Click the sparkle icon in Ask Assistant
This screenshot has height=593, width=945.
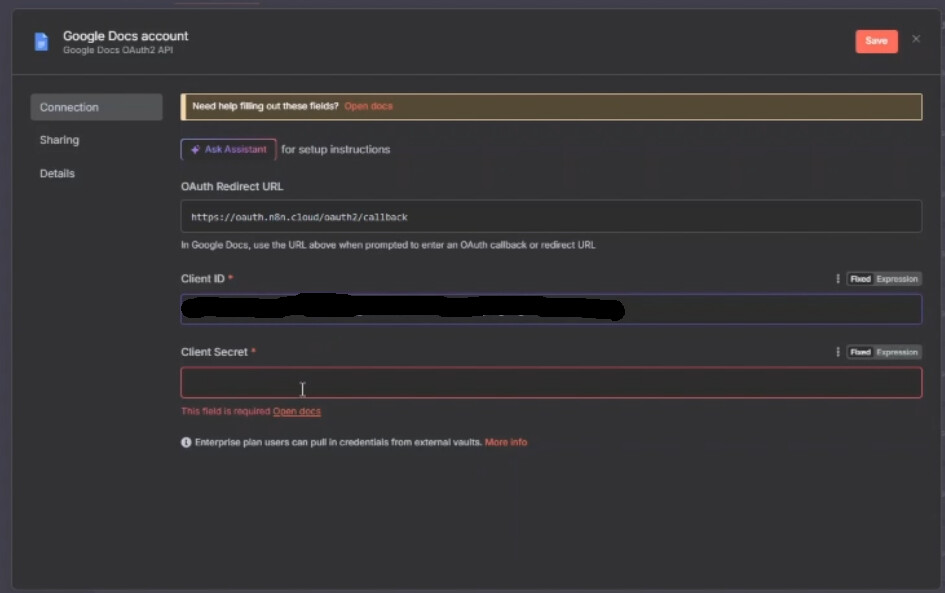(195, 149)
